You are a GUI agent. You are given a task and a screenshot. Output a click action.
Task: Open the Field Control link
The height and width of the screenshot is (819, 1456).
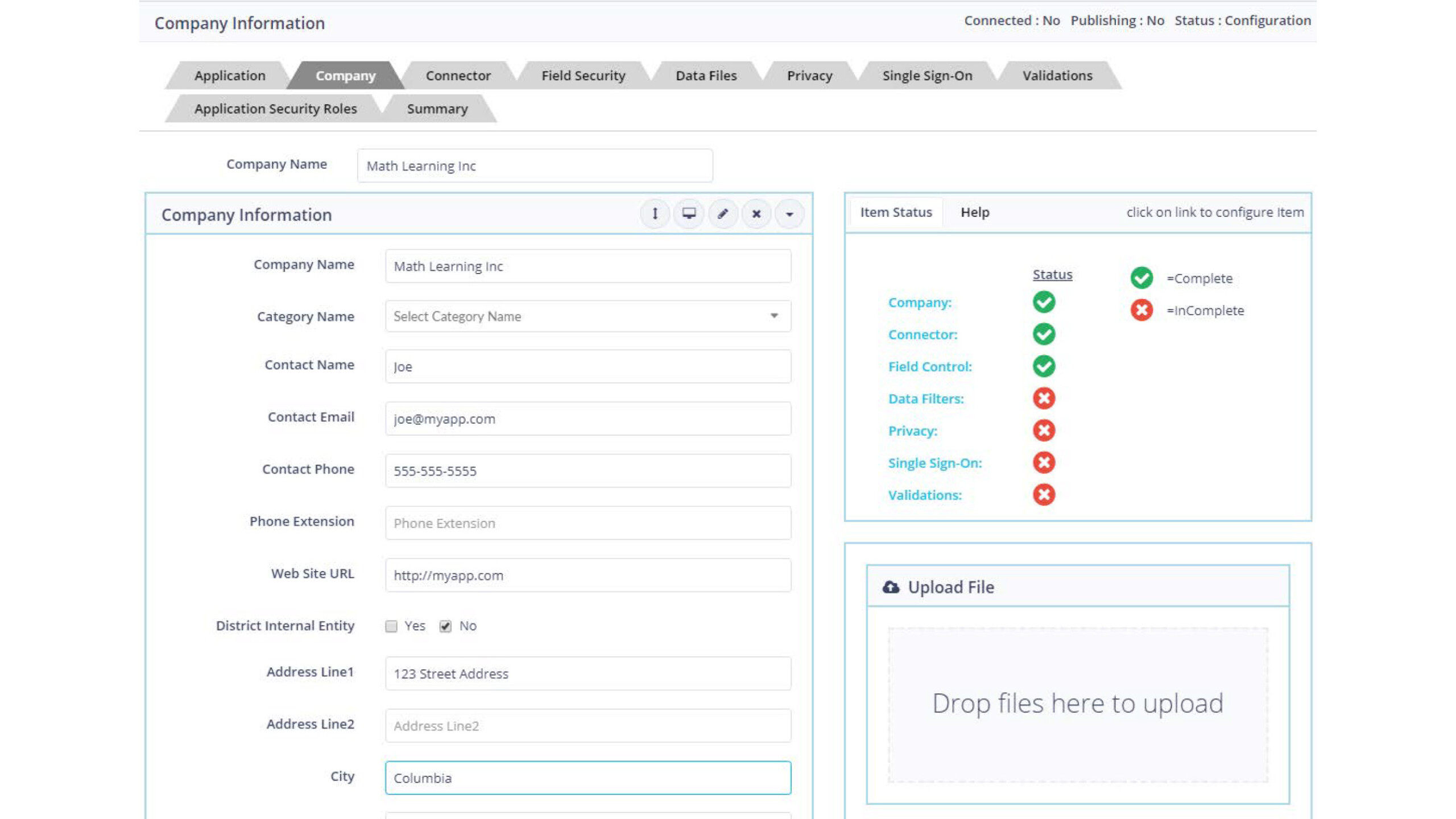coord(930,367)
